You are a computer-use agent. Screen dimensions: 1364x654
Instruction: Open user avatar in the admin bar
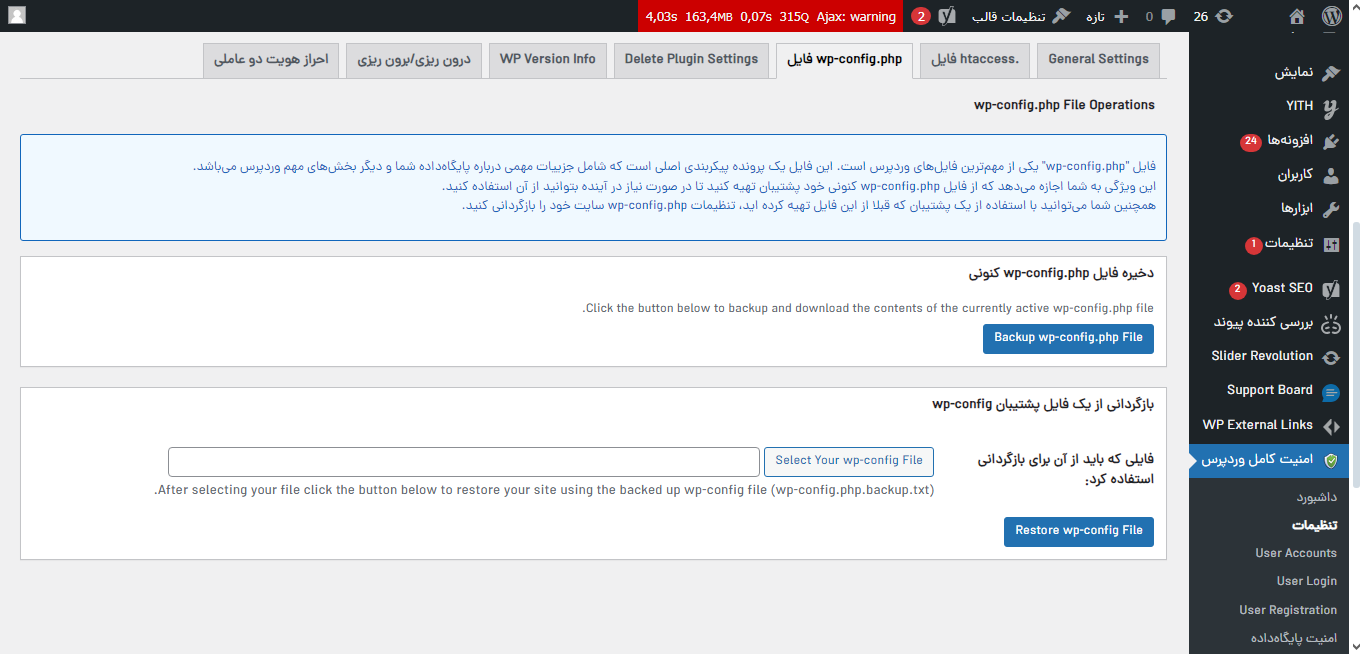point(17,16)
